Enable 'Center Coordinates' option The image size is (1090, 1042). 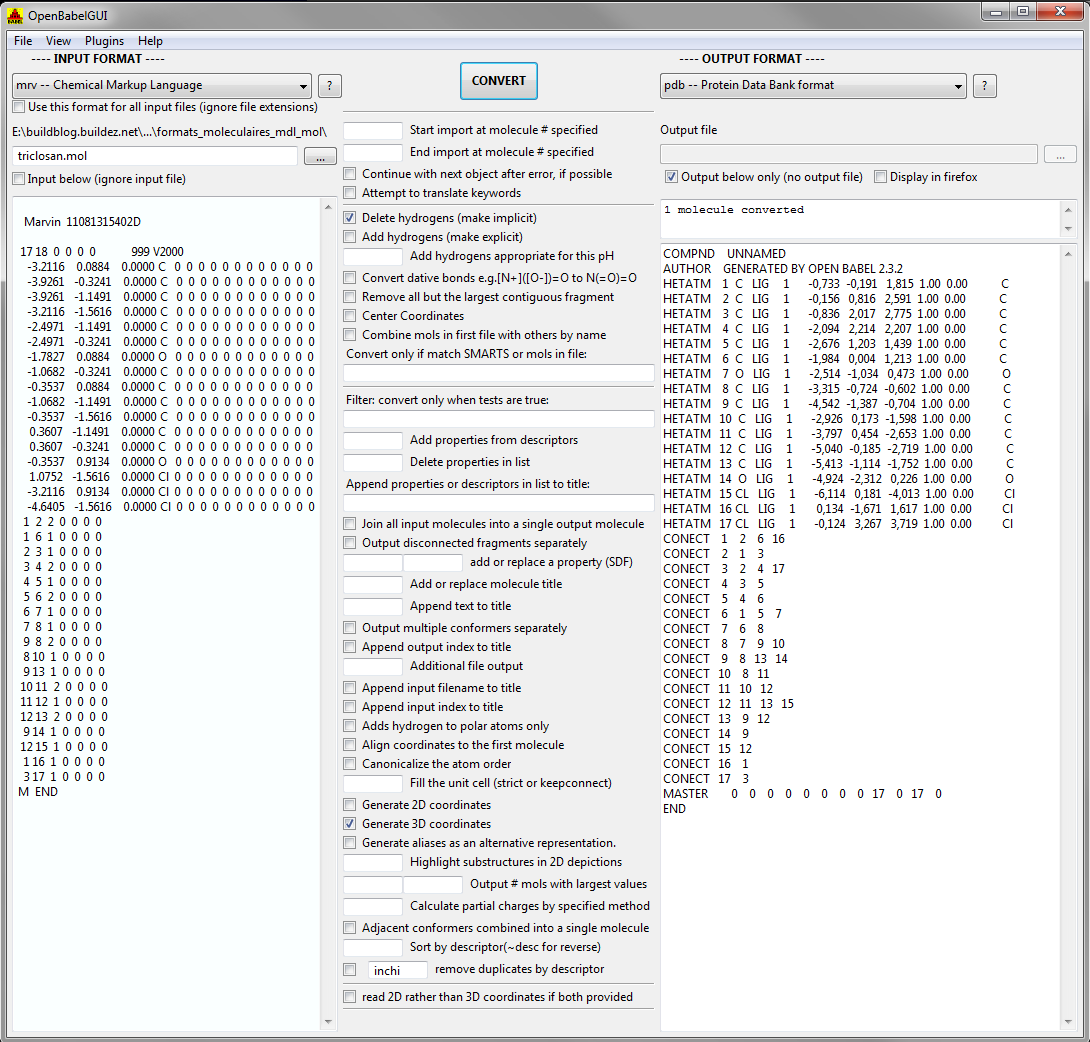click(x=350, y=316)
